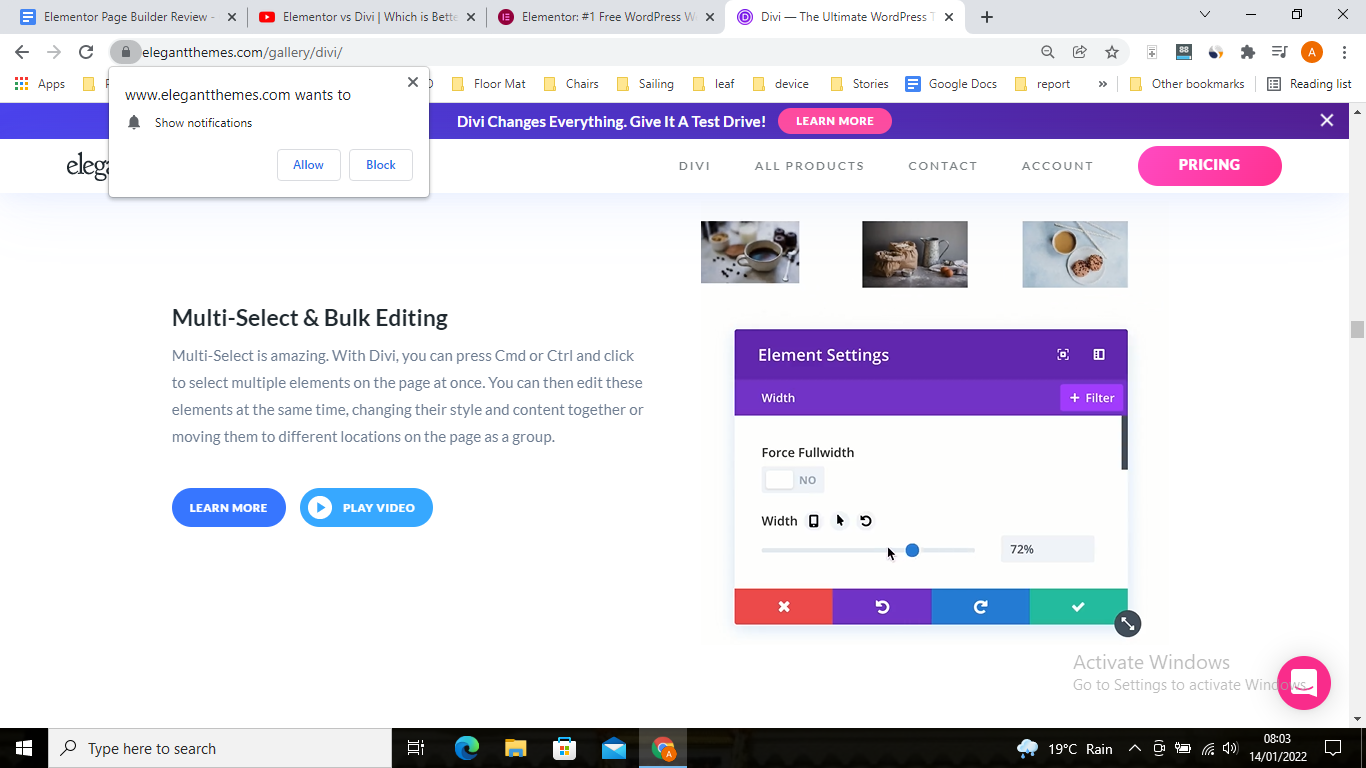Launch Microsoft Edge from taskbar
The image size is (1366, 768).
click(x=467, y=748)
